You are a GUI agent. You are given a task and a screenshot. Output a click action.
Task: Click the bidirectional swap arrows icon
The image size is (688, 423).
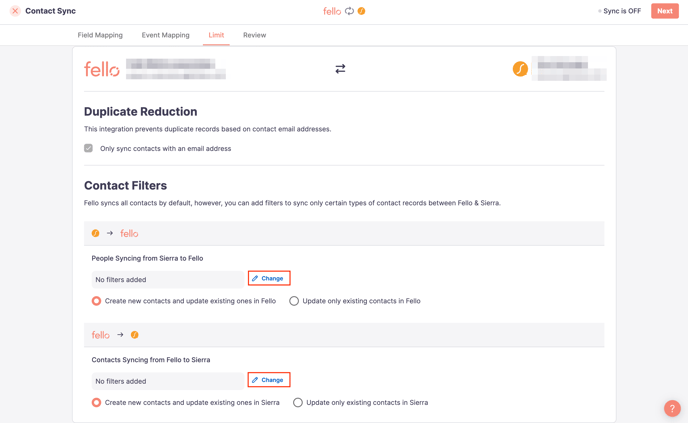(x=340, y=69)
